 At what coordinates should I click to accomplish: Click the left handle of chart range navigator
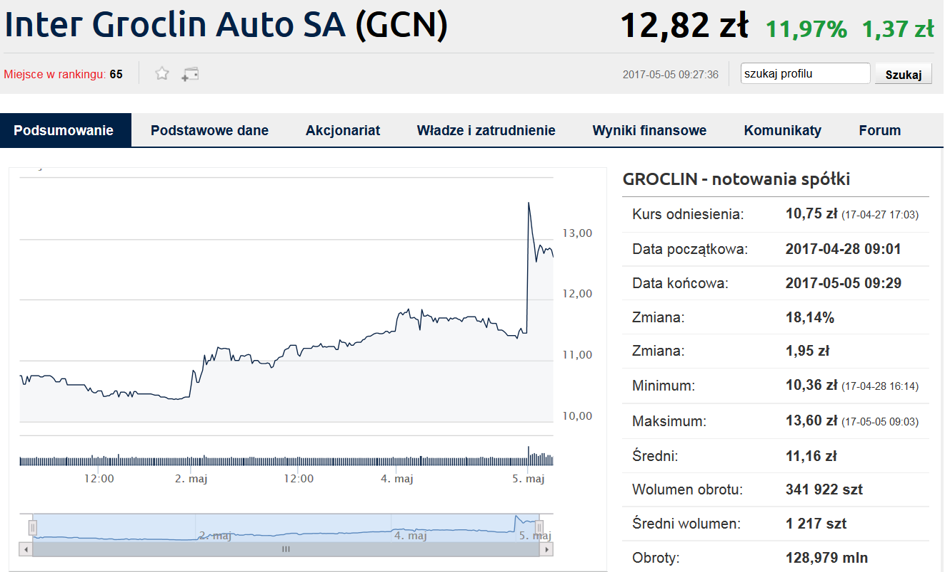(33, 528)
